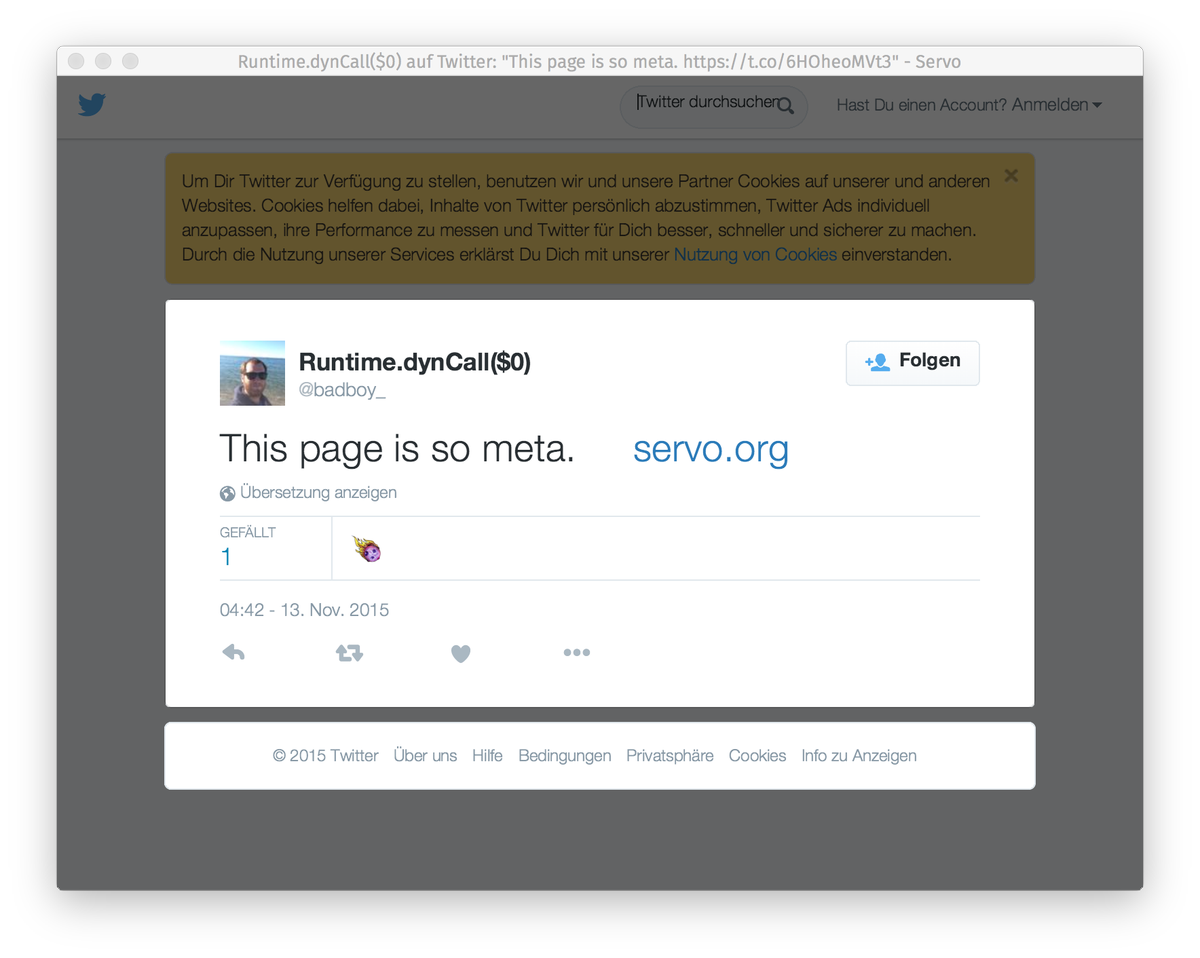Open the Bedingungen footer link
Image resolution: width=1200 pixels, height=958 pixels.
pyautogui.click(x=565, y=756)
